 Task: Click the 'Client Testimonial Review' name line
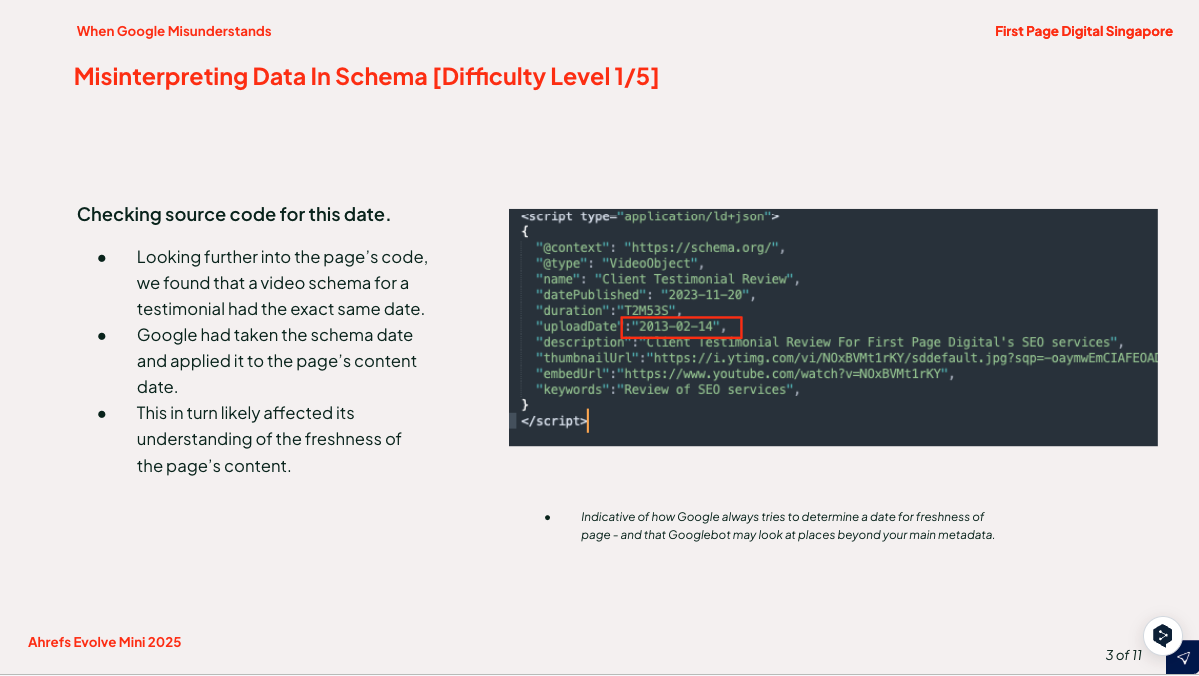point(668,279)
